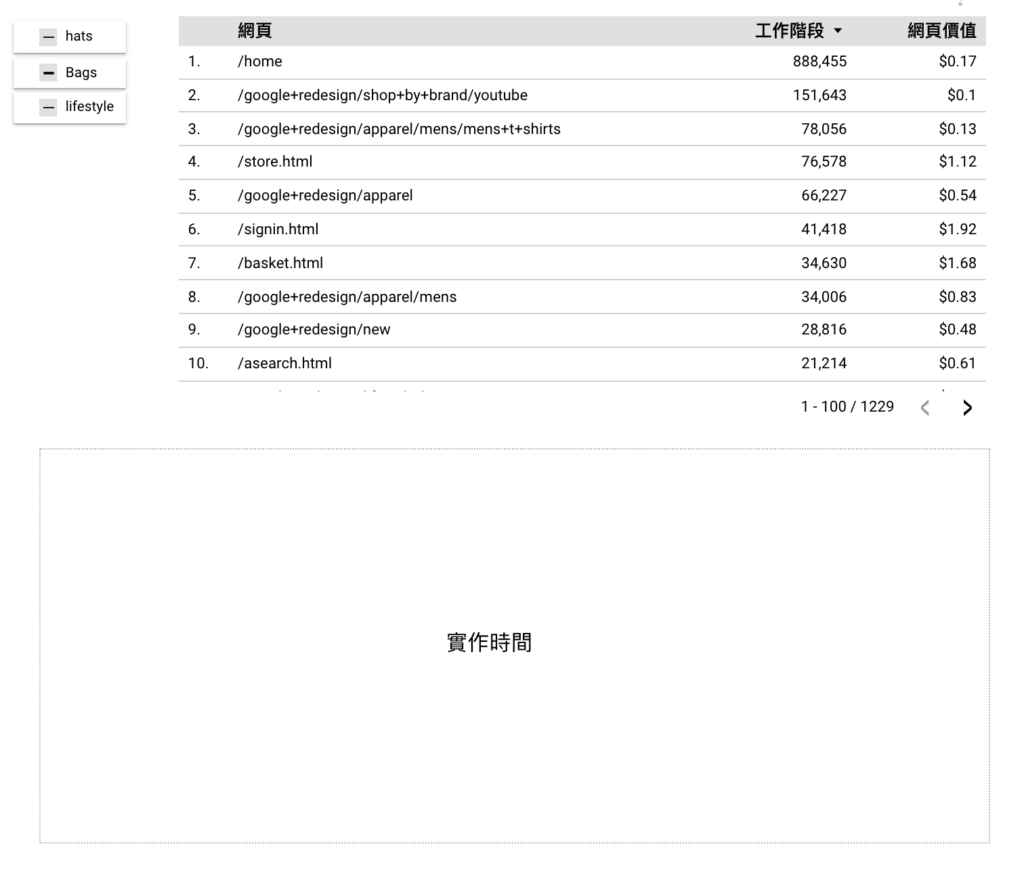Click the $1.92 page value cell

point(957,230)
